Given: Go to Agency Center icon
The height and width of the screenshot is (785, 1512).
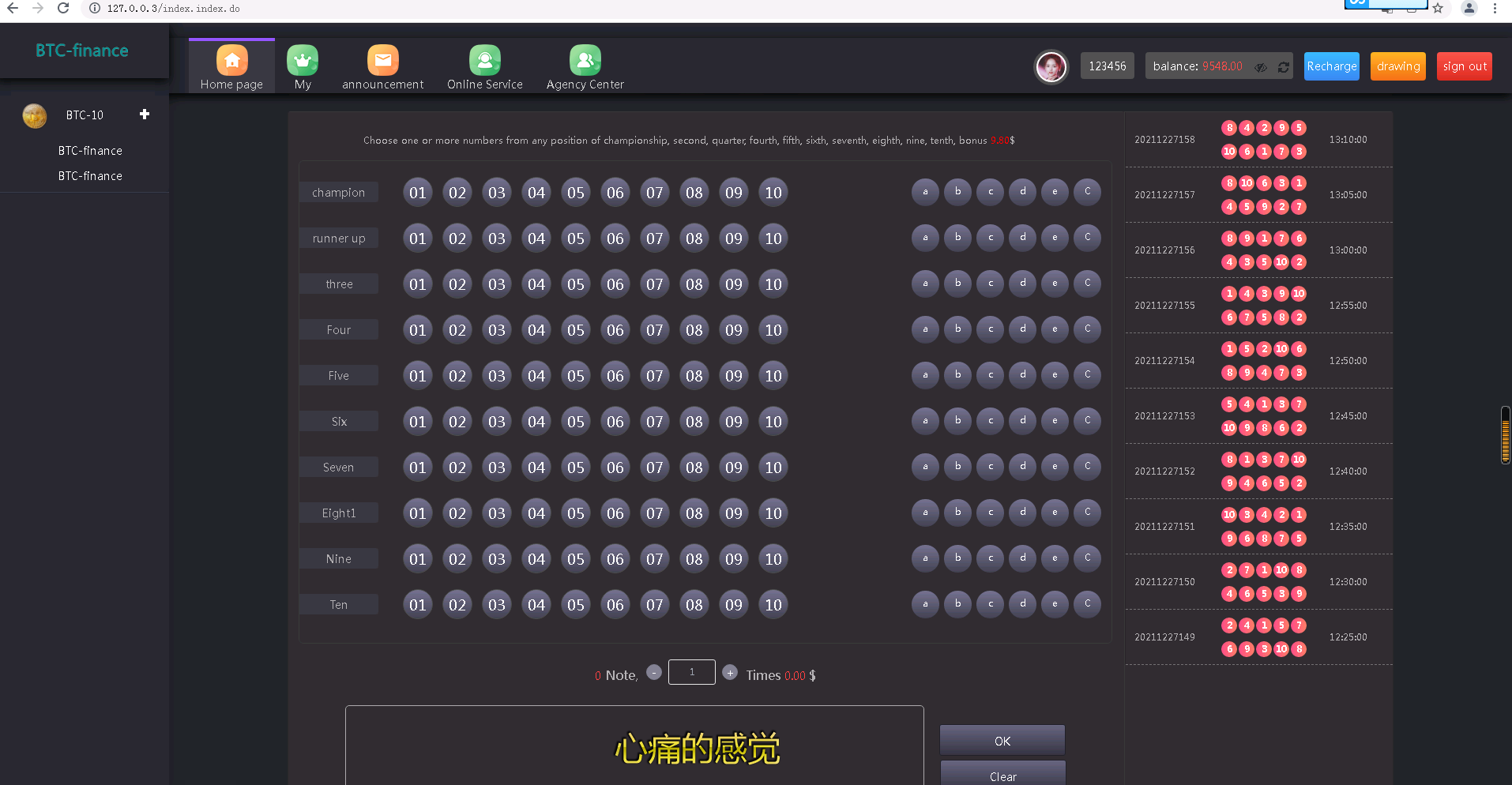Looking at the screenshot, I should [x=585, y=60].
